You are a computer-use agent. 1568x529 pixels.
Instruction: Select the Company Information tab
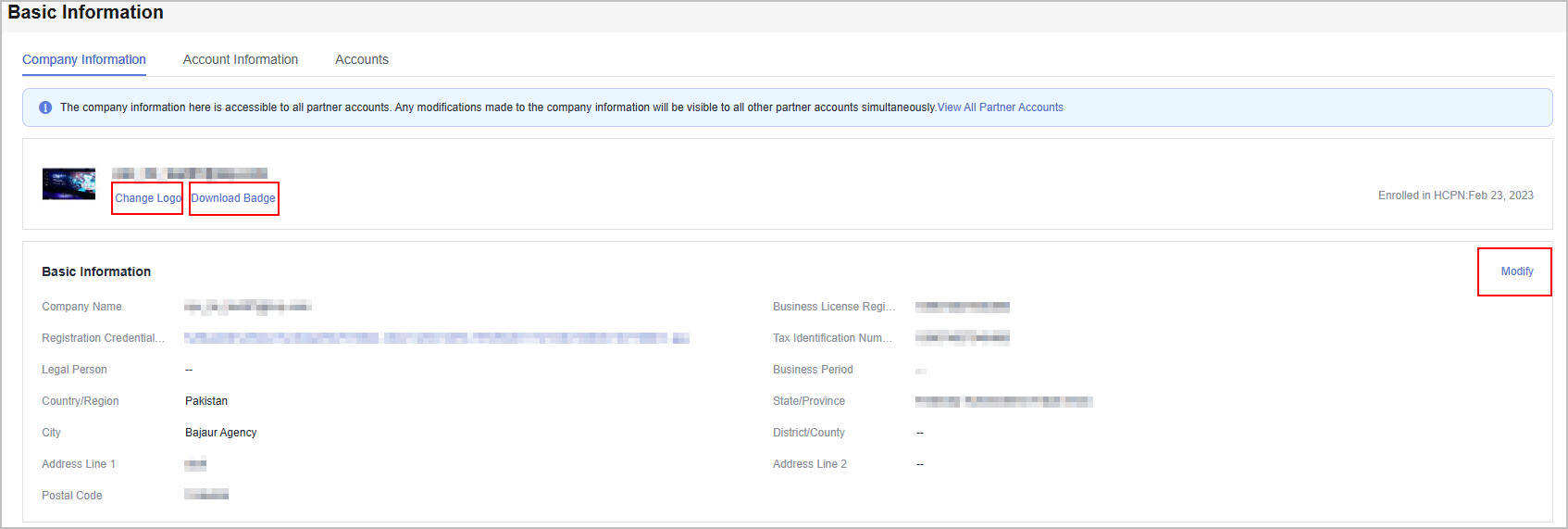84,59
